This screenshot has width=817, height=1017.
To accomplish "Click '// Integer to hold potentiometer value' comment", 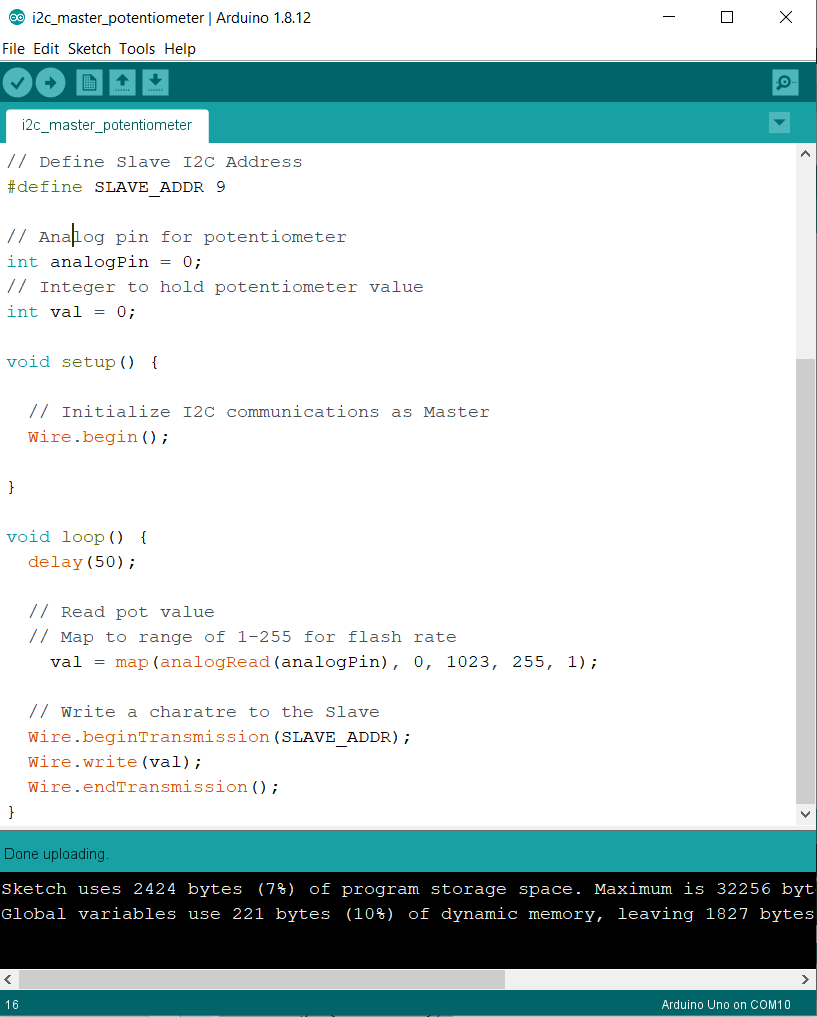I will click(215, 287).
